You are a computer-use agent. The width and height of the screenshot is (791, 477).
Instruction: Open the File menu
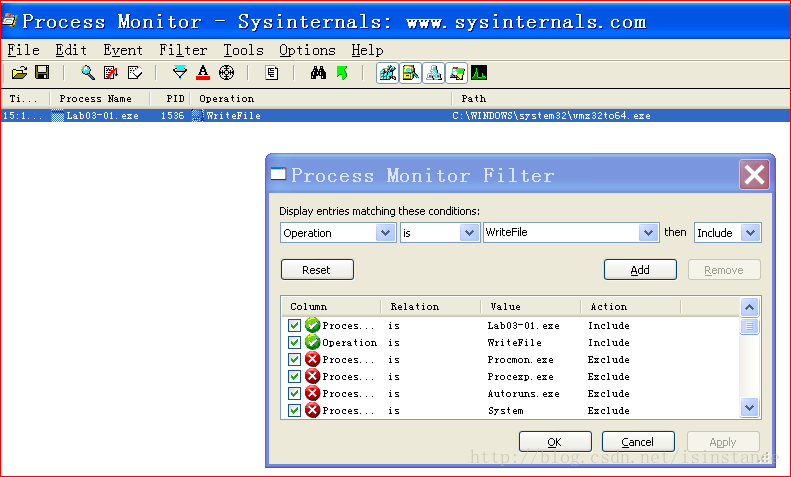(23, 50)
